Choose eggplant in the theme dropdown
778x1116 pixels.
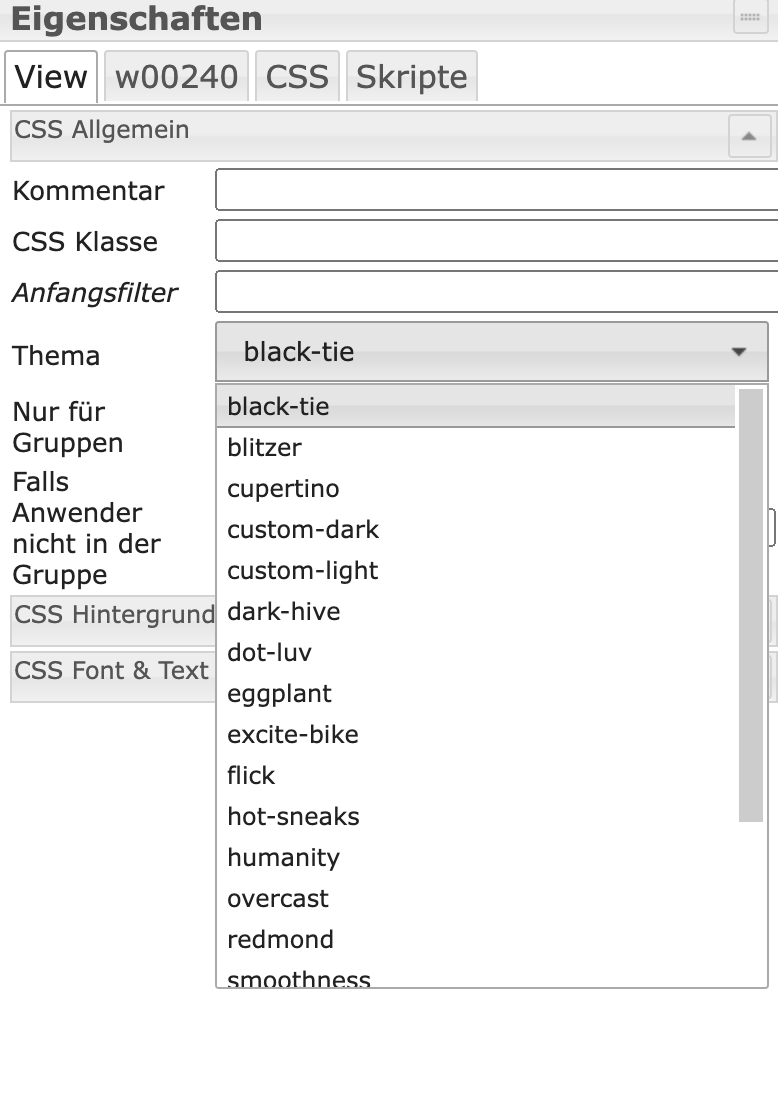click(279, 694)
